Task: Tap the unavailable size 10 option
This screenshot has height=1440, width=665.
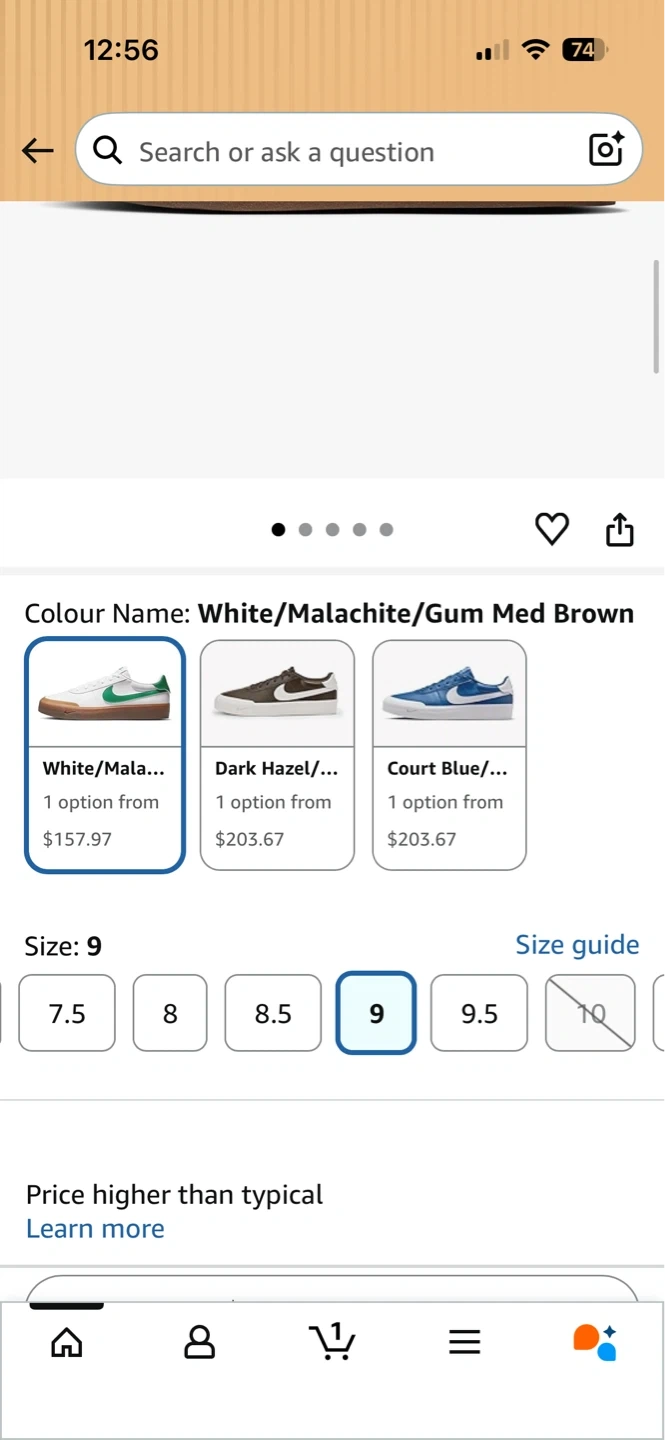Action: tap(591, 1014)
